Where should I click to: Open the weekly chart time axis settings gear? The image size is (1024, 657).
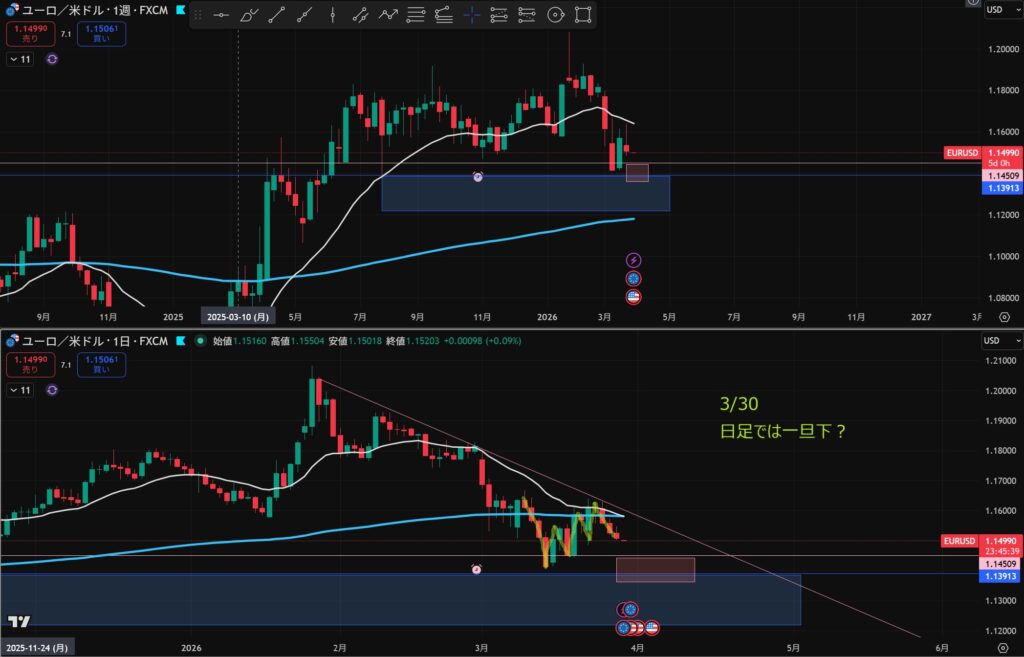click(x=1004, y=316)
